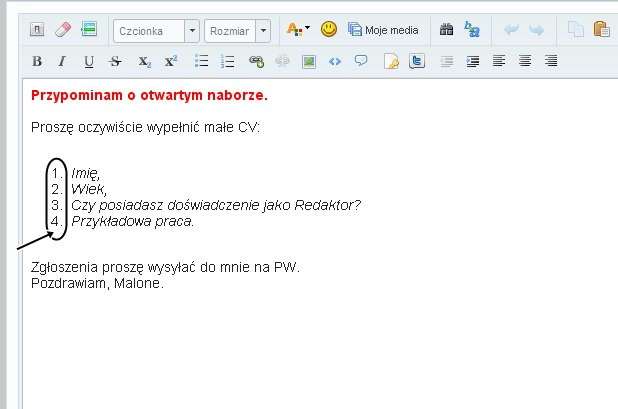Open the smiley emoticon picker
The height and width of the screenshot is (409, 618).
tap(329, 30)
